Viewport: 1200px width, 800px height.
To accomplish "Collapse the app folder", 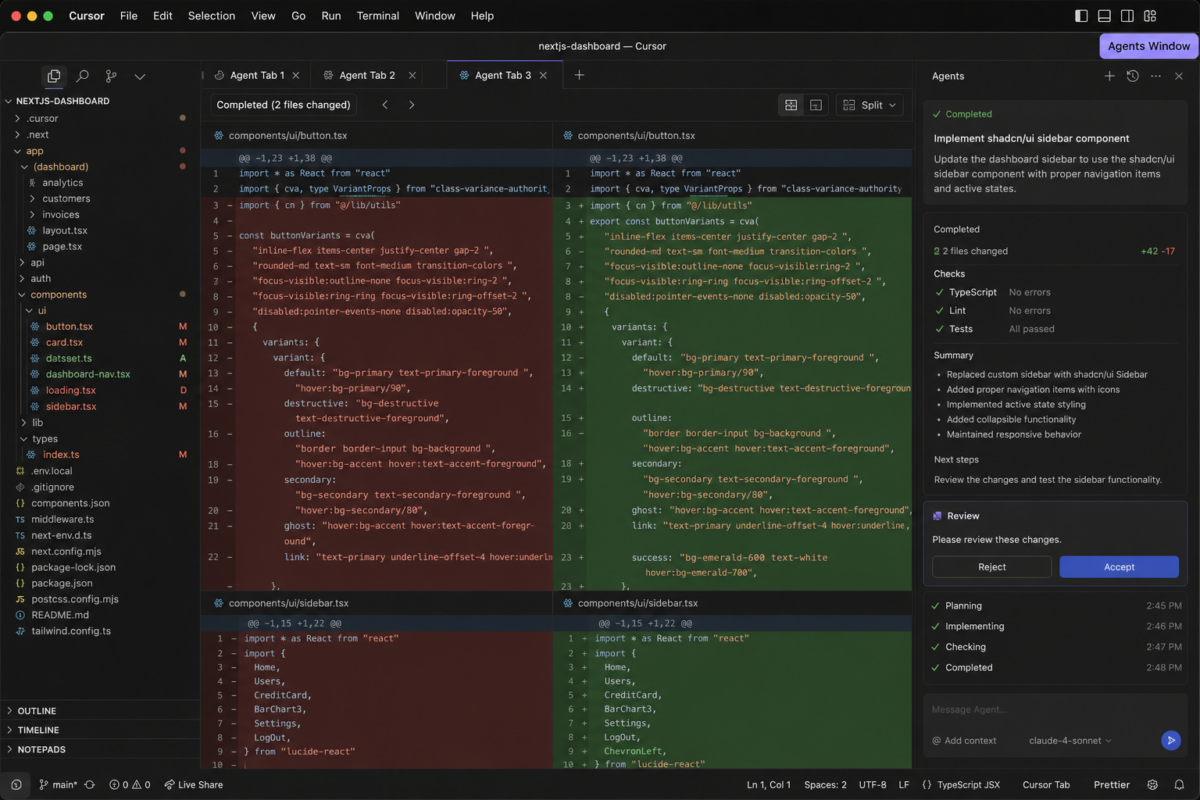I will click(x=34, y=151).
